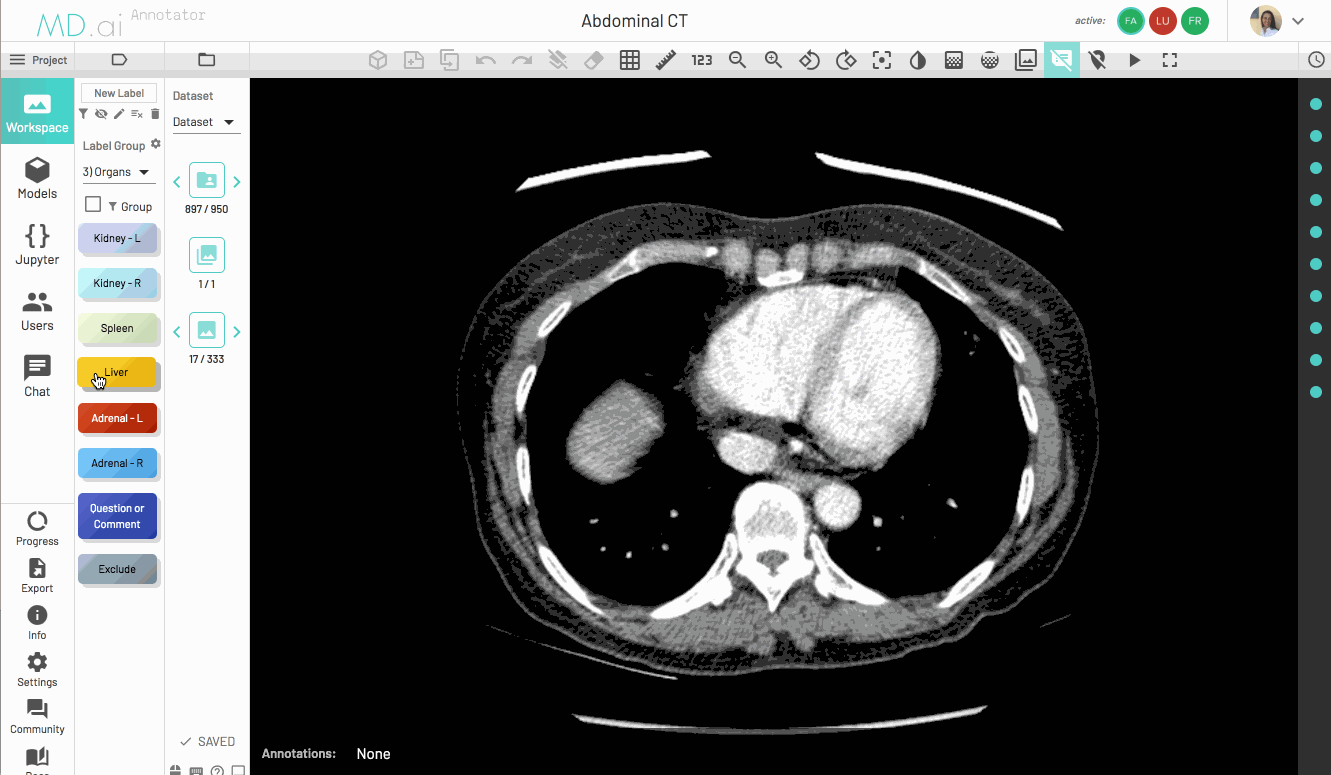1331x775 pixels.
Task: Open the user profile dropdown arrow
Action: (x=1298, y=21)
